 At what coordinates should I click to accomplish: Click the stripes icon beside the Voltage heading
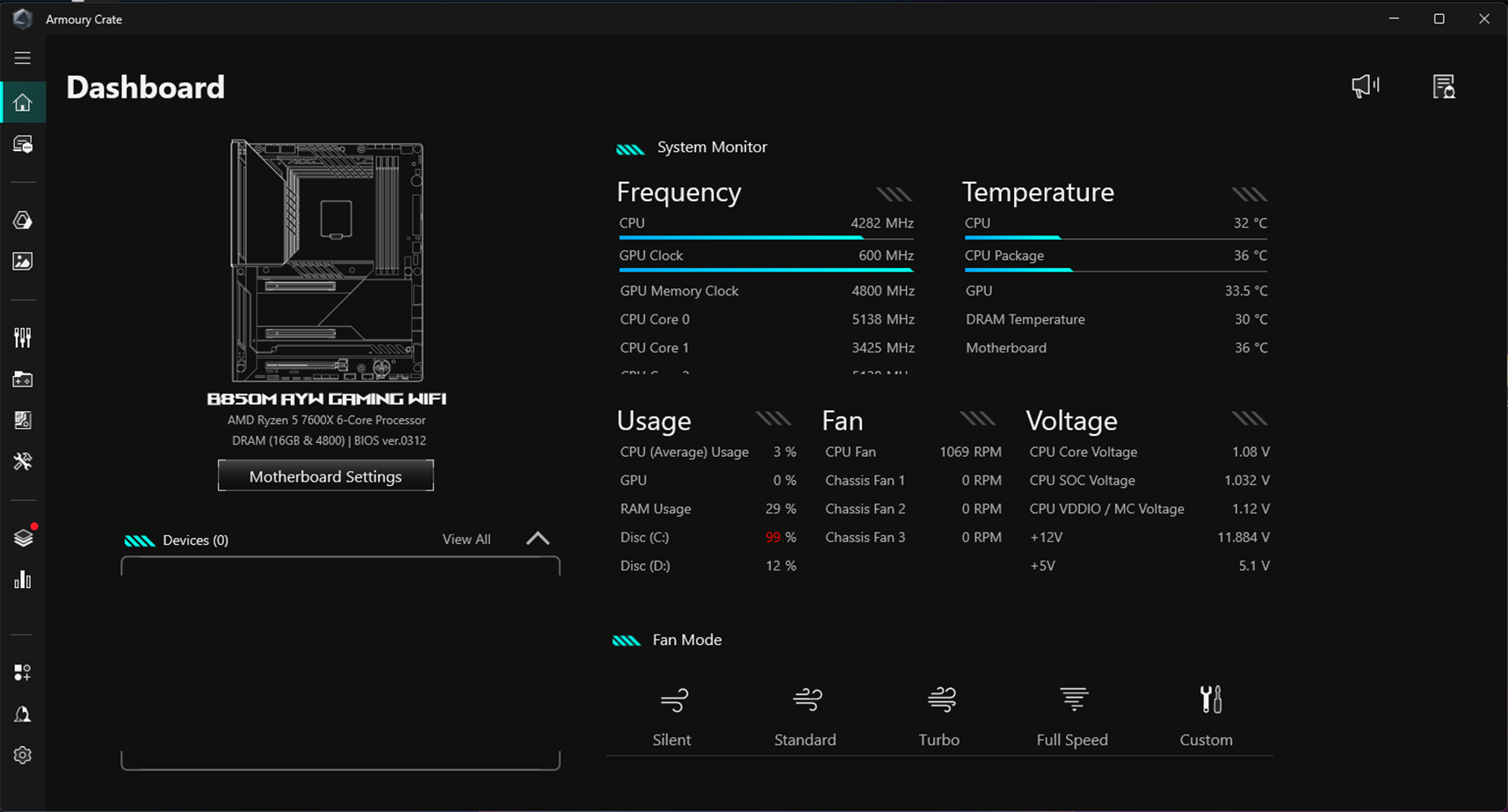pos(1249,418)
